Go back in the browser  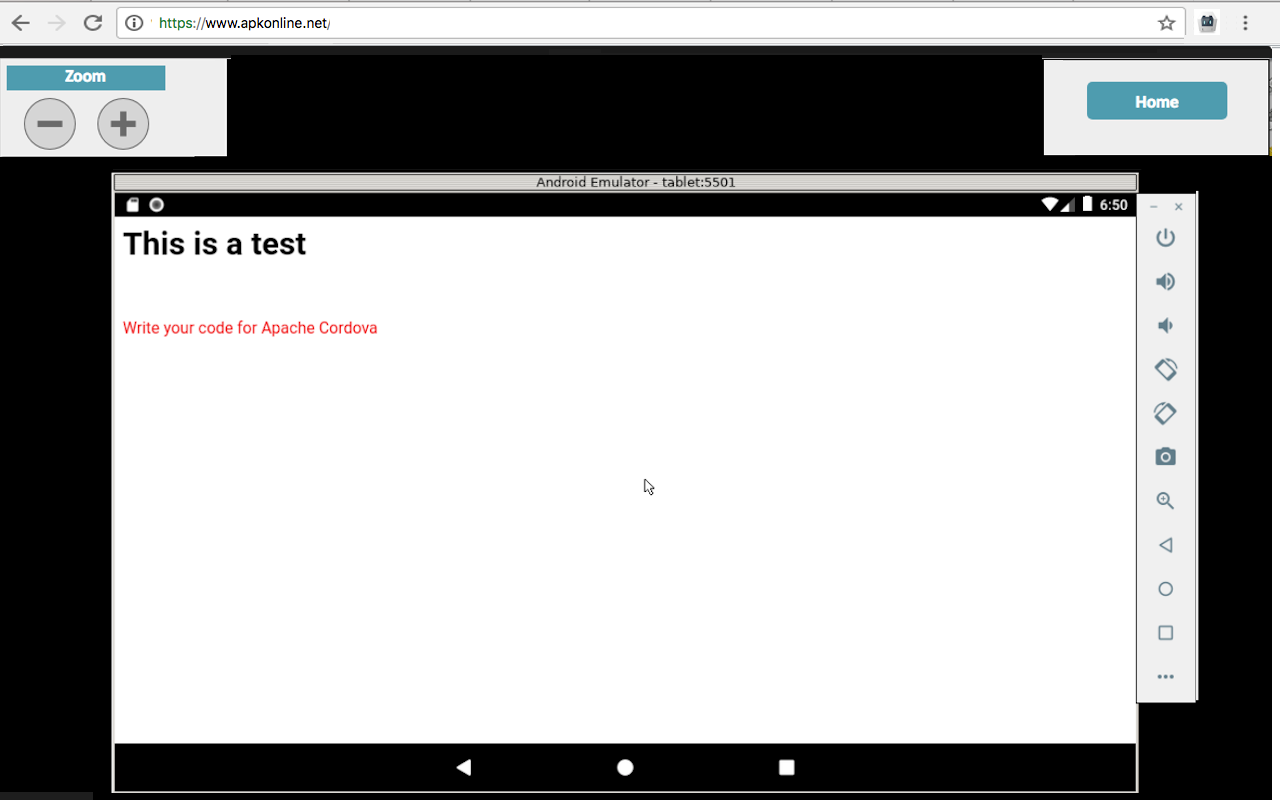tap(20, 23)
